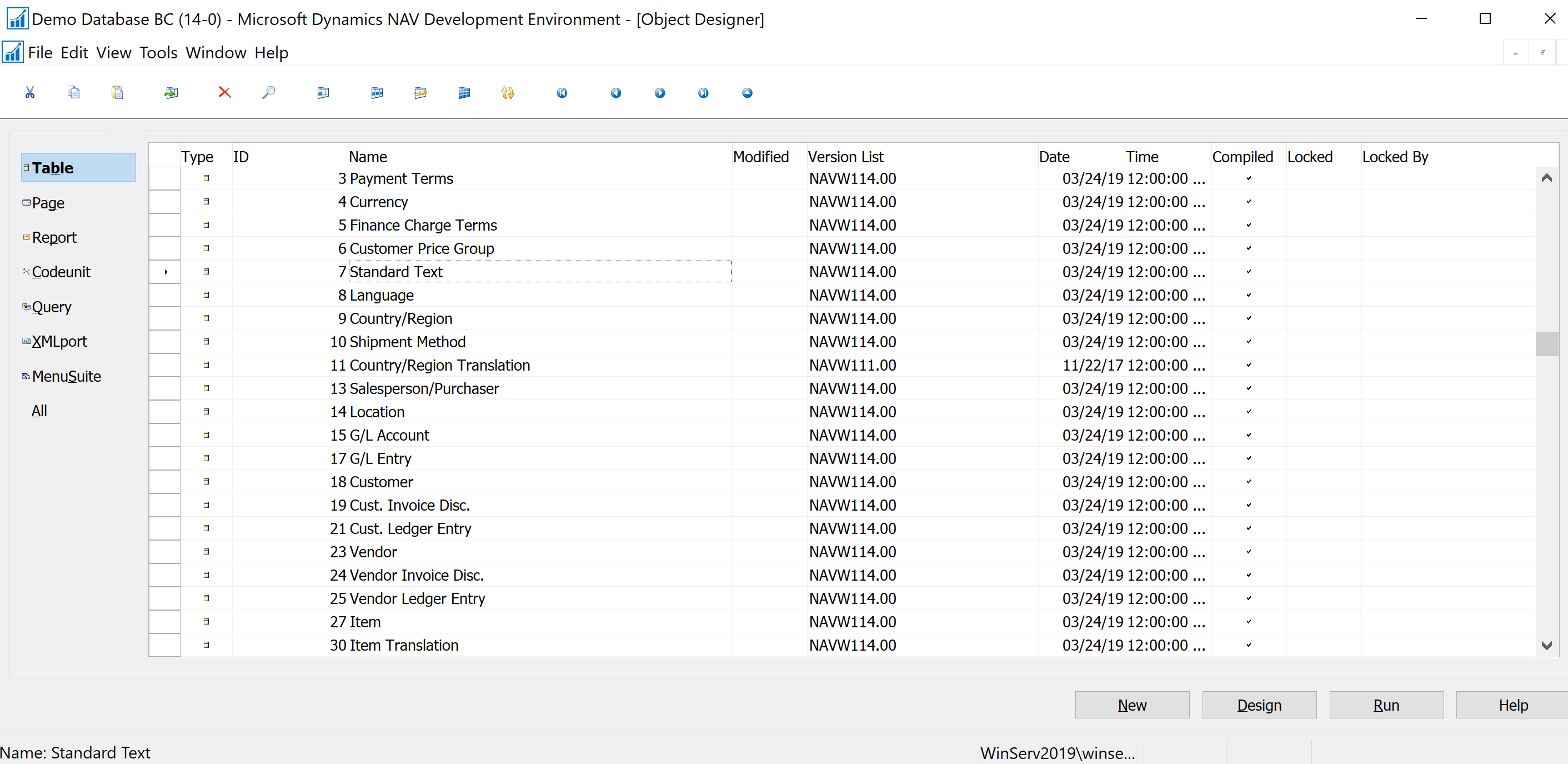Click the type icon of Customer row
Screen dimensions: 1568x764
click(207, 482)
